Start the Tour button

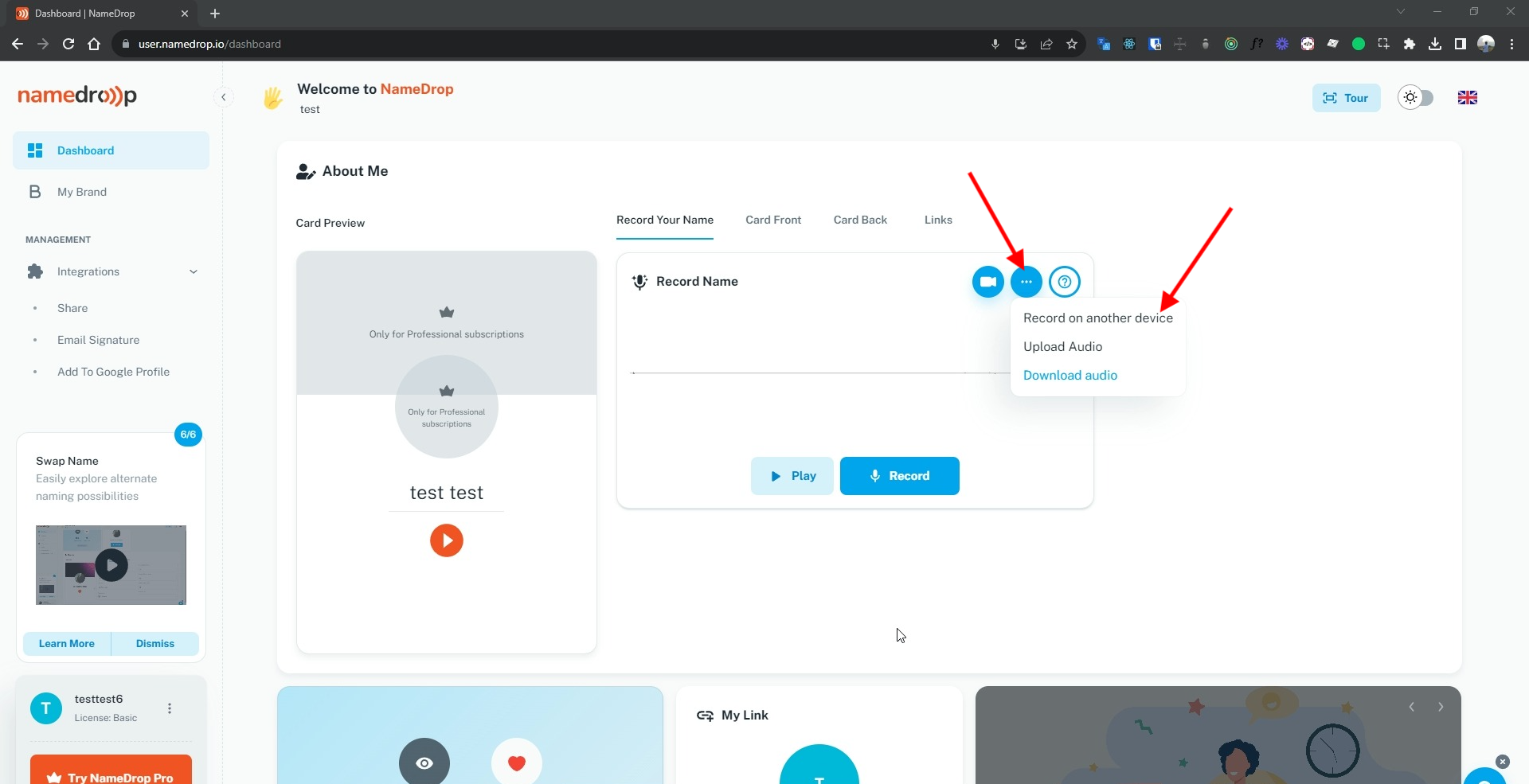1346,98
